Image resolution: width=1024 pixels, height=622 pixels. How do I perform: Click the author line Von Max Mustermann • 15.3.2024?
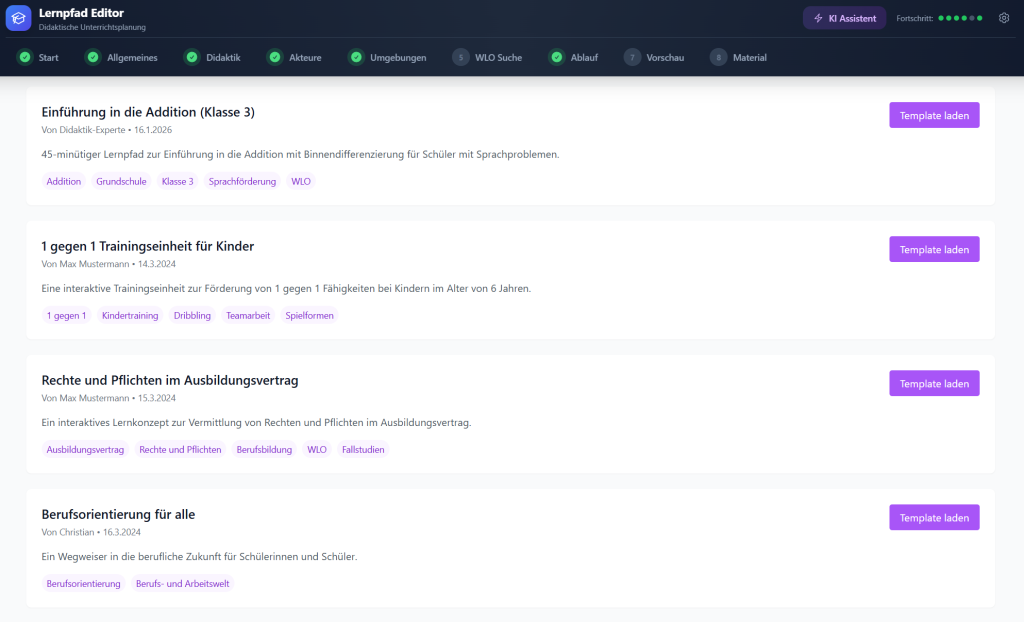pos(108,398)
